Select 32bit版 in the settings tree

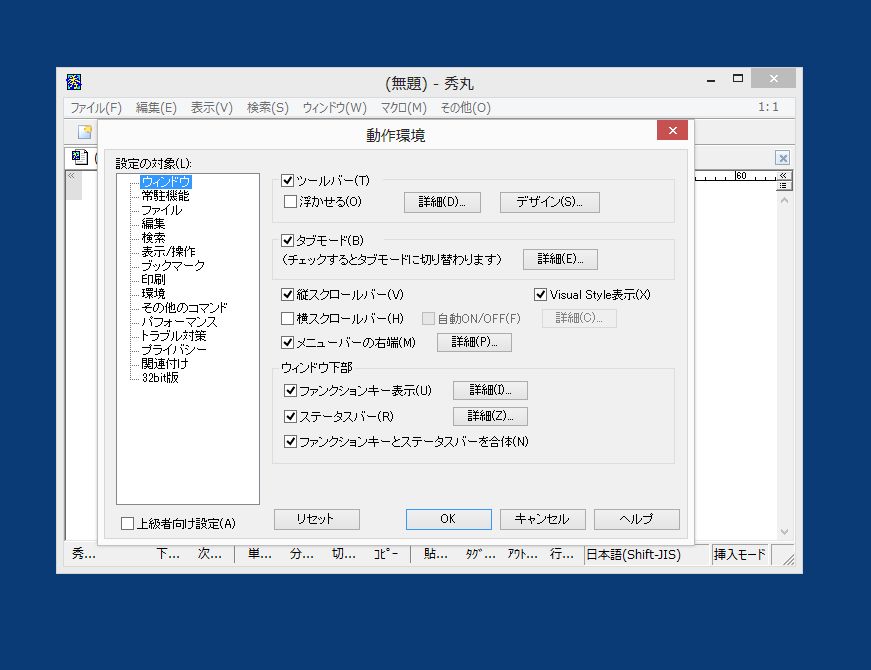pos(160,378)
